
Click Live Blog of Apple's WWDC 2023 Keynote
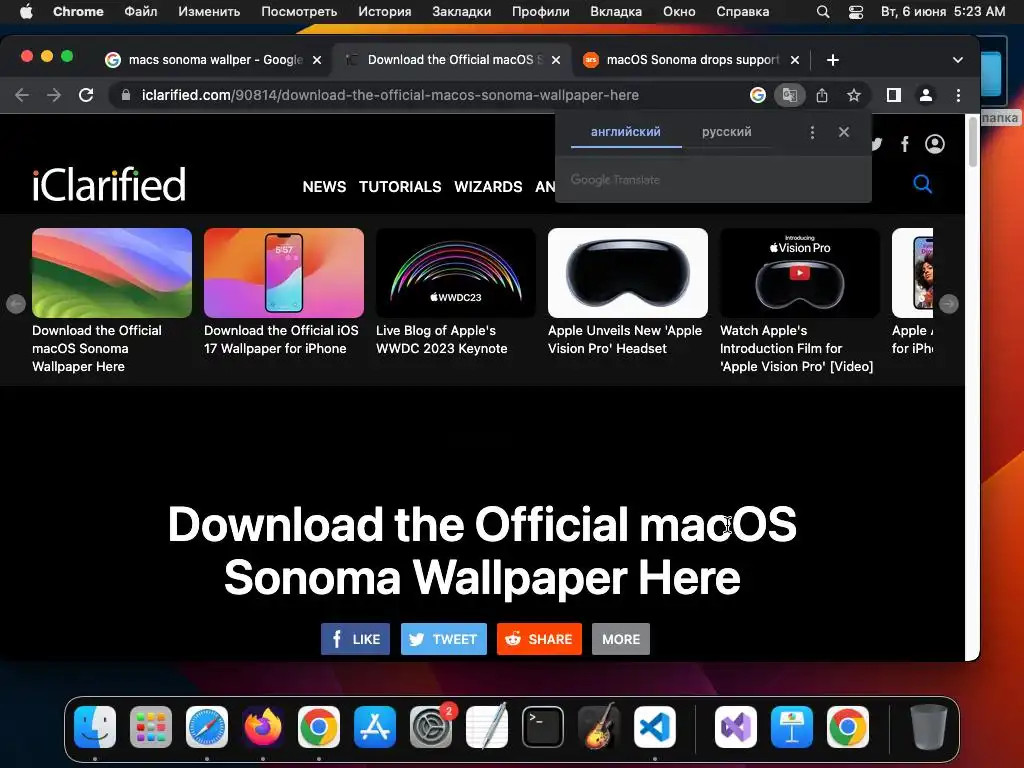tap(441, 340)
